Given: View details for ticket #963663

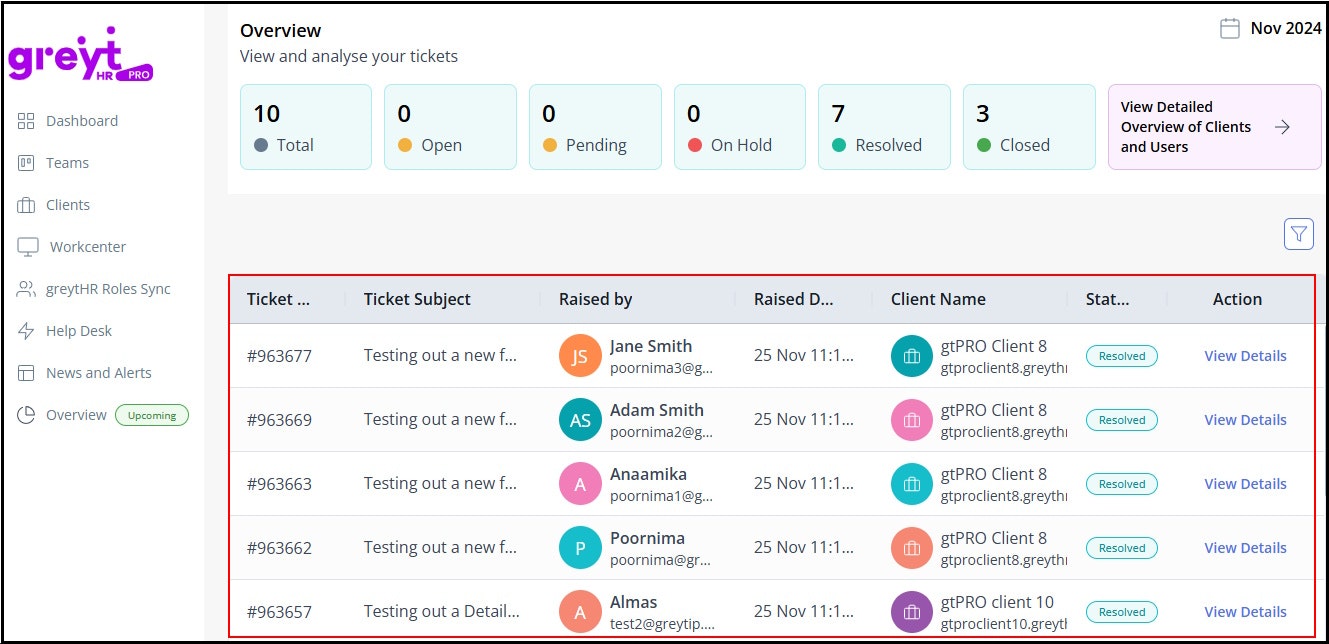Looking at the screenshot, I should (x=1245, y=484).
